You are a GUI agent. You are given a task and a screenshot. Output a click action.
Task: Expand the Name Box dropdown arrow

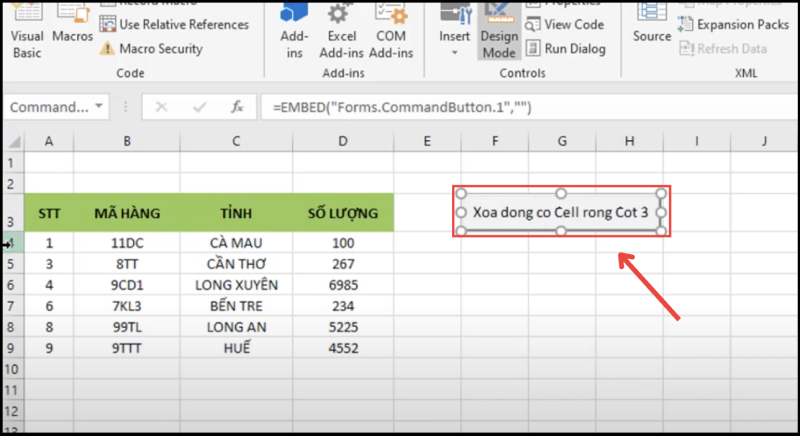99,107
